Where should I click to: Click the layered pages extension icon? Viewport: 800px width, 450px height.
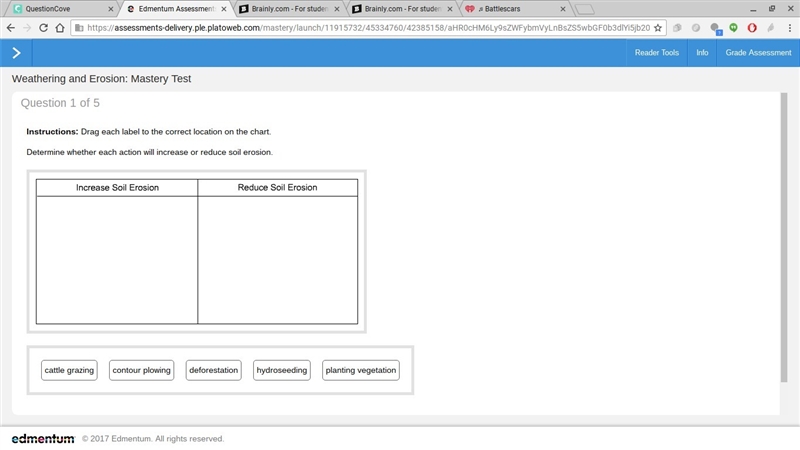[x=677, y=28]
